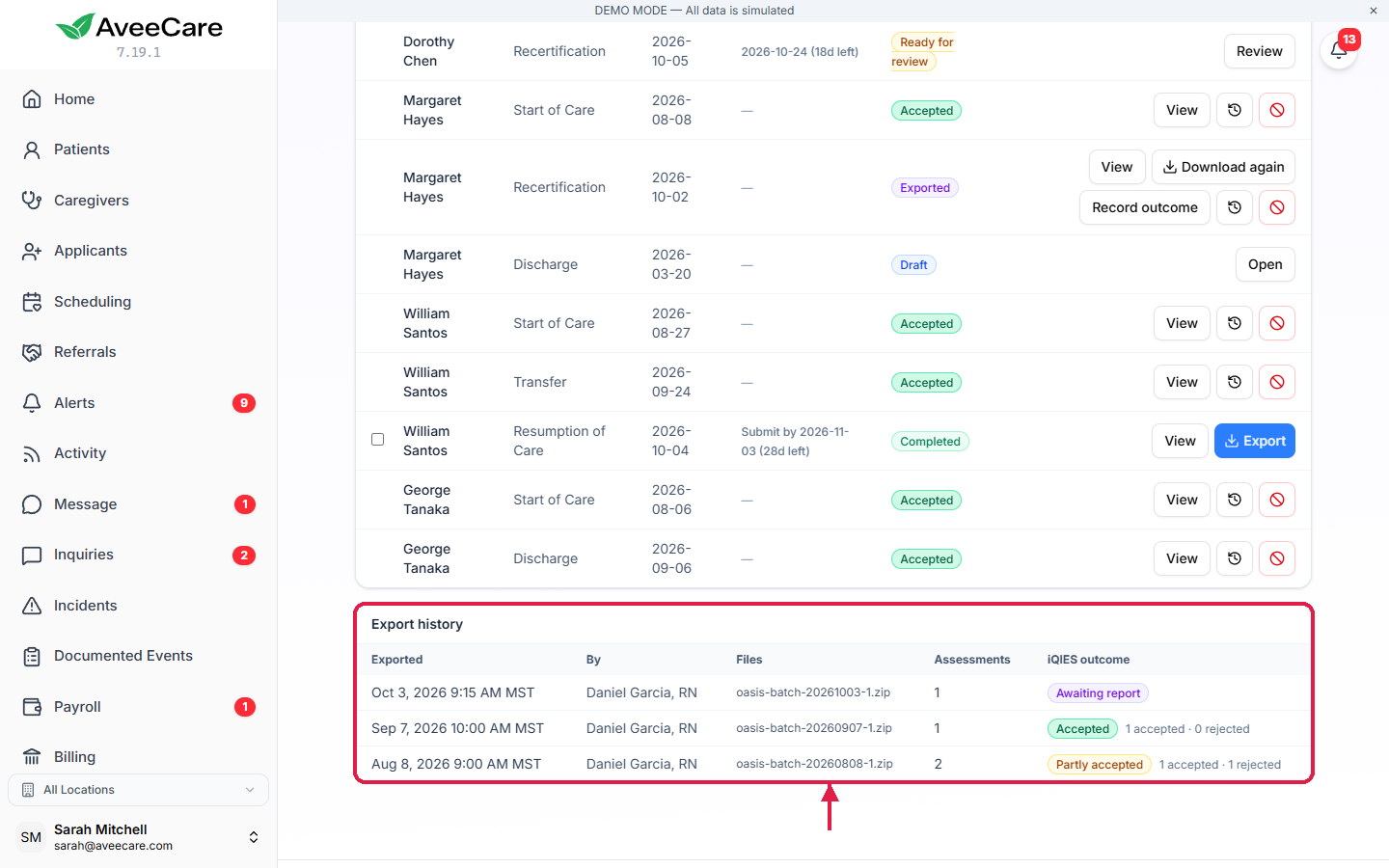Click Review for Dorothy Chen
Image resolution: width=1389 pixels, height=868 pixels.
coord(1260,51)
